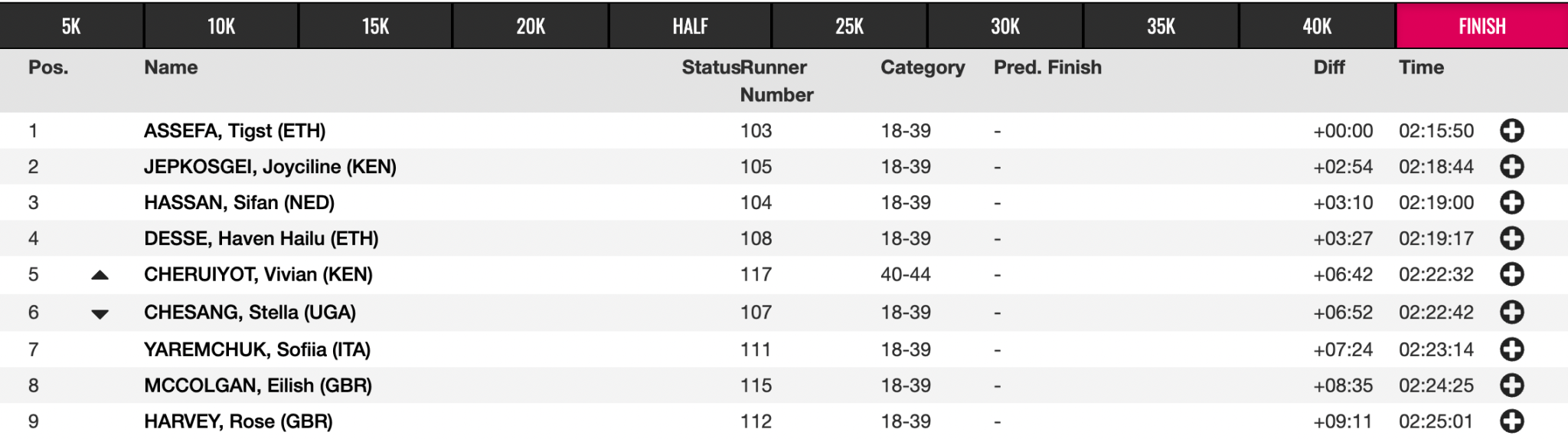Open the 30K split tab
Image resolution: width=1568 pixels, height=439 pixels.
click(x=1004, y=26)
